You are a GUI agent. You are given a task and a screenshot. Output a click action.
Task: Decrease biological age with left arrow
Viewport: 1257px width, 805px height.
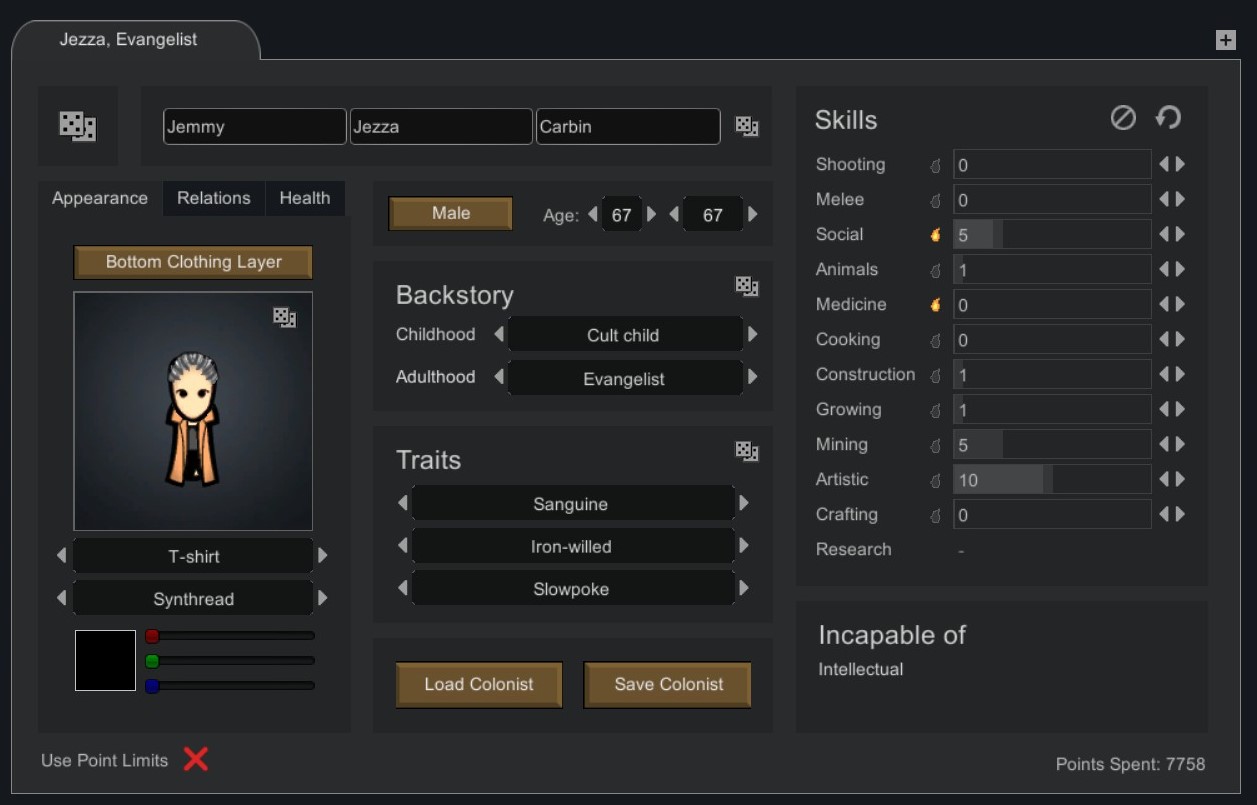pyautogui.click(x=592, y=214)
